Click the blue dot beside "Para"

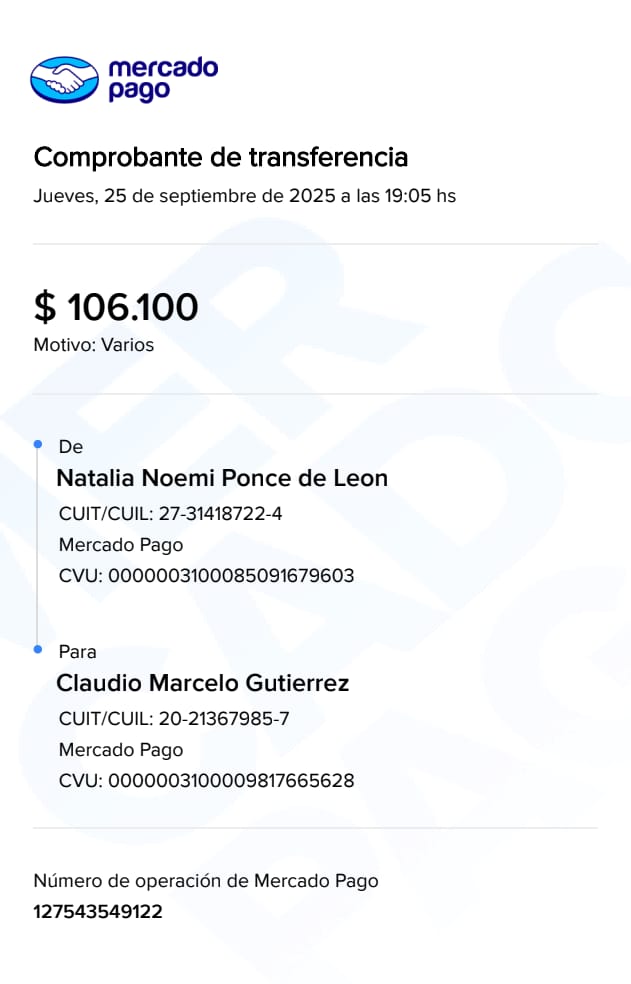[x=38, y=649]
